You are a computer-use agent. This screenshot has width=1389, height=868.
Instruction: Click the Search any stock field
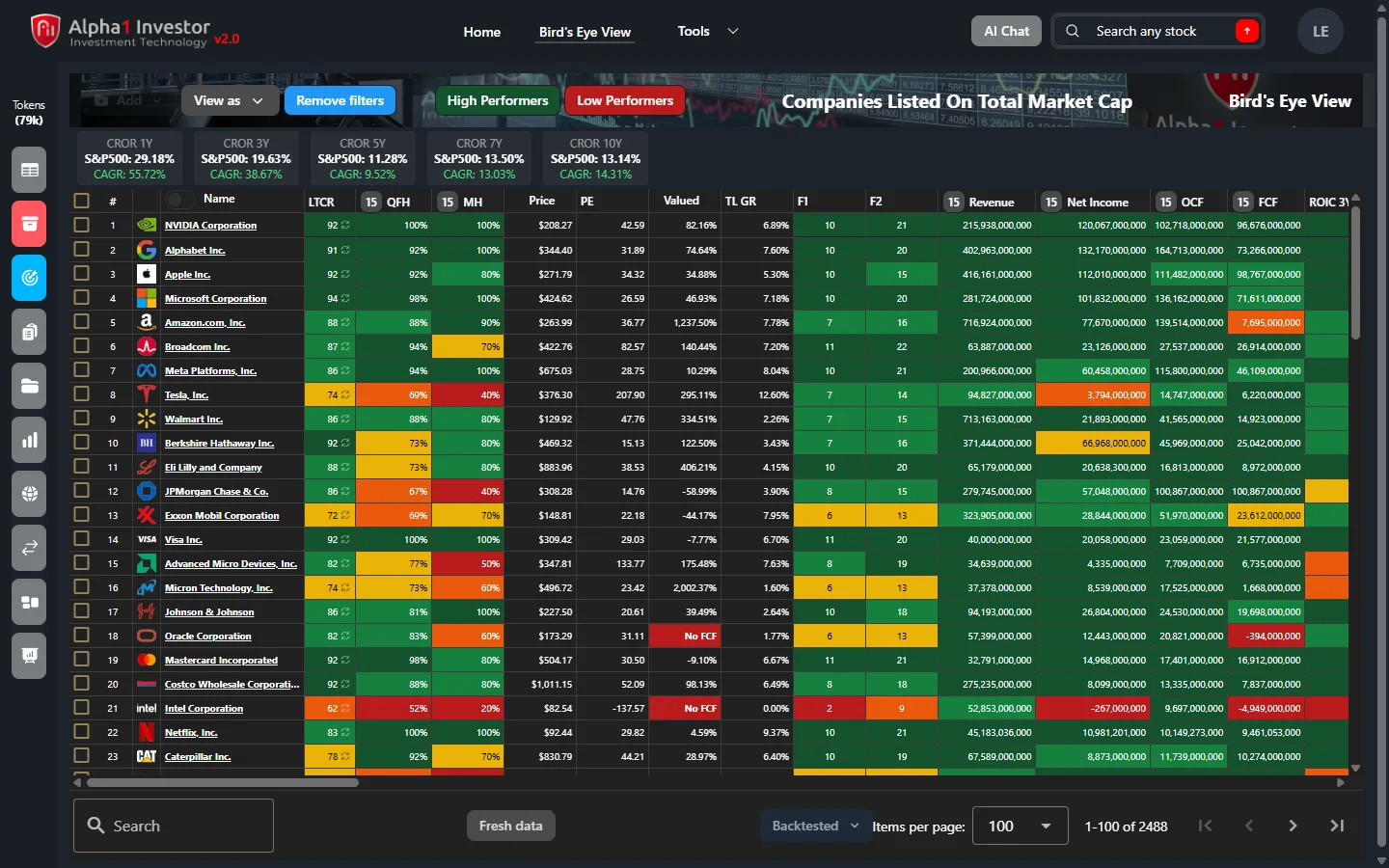[1157, 31]
